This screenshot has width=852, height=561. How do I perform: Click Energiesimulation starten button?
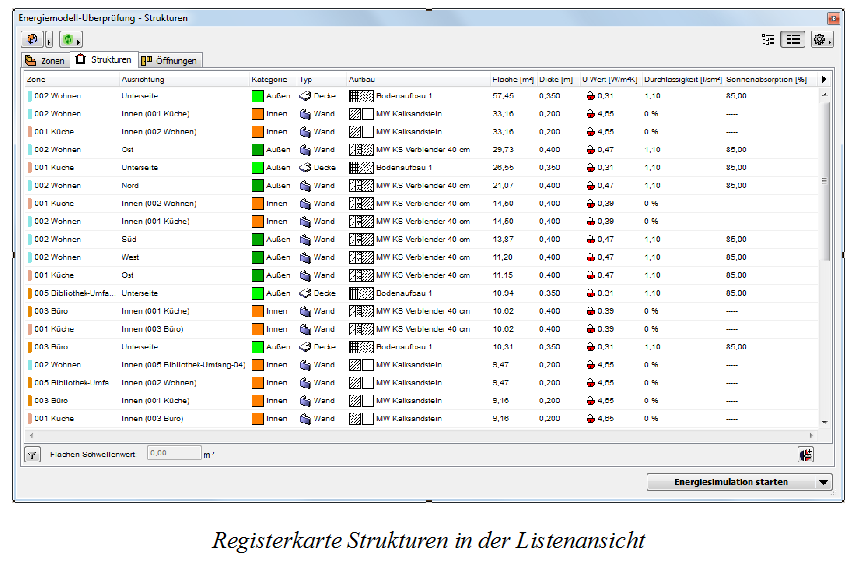tap(731, 482)
